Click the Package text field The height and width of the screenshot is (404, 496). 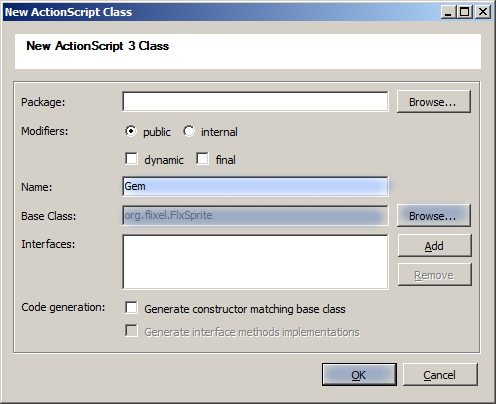255,101
